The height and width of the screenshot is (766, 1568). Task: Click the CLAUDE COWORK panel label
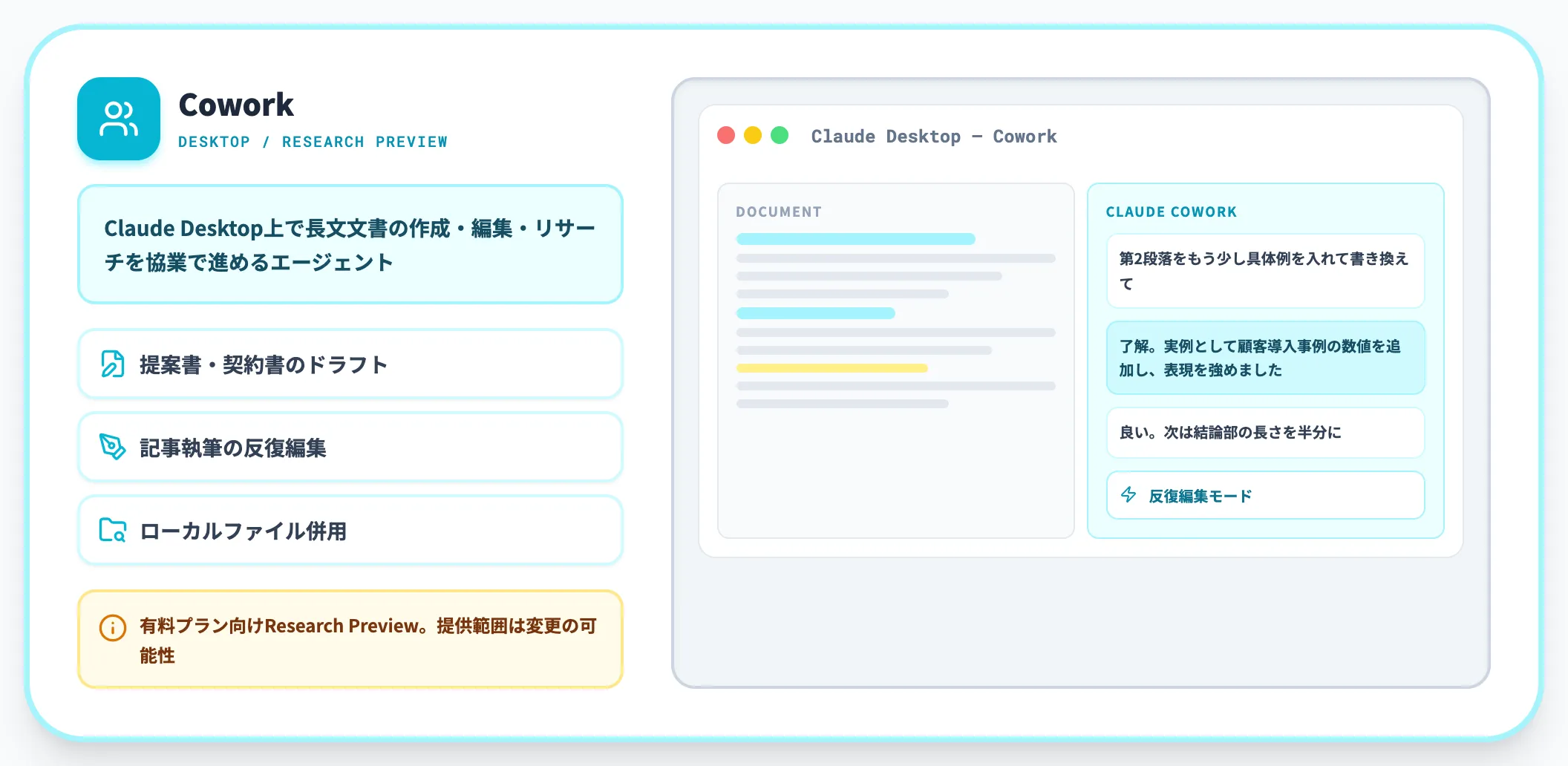(1172, 212)
